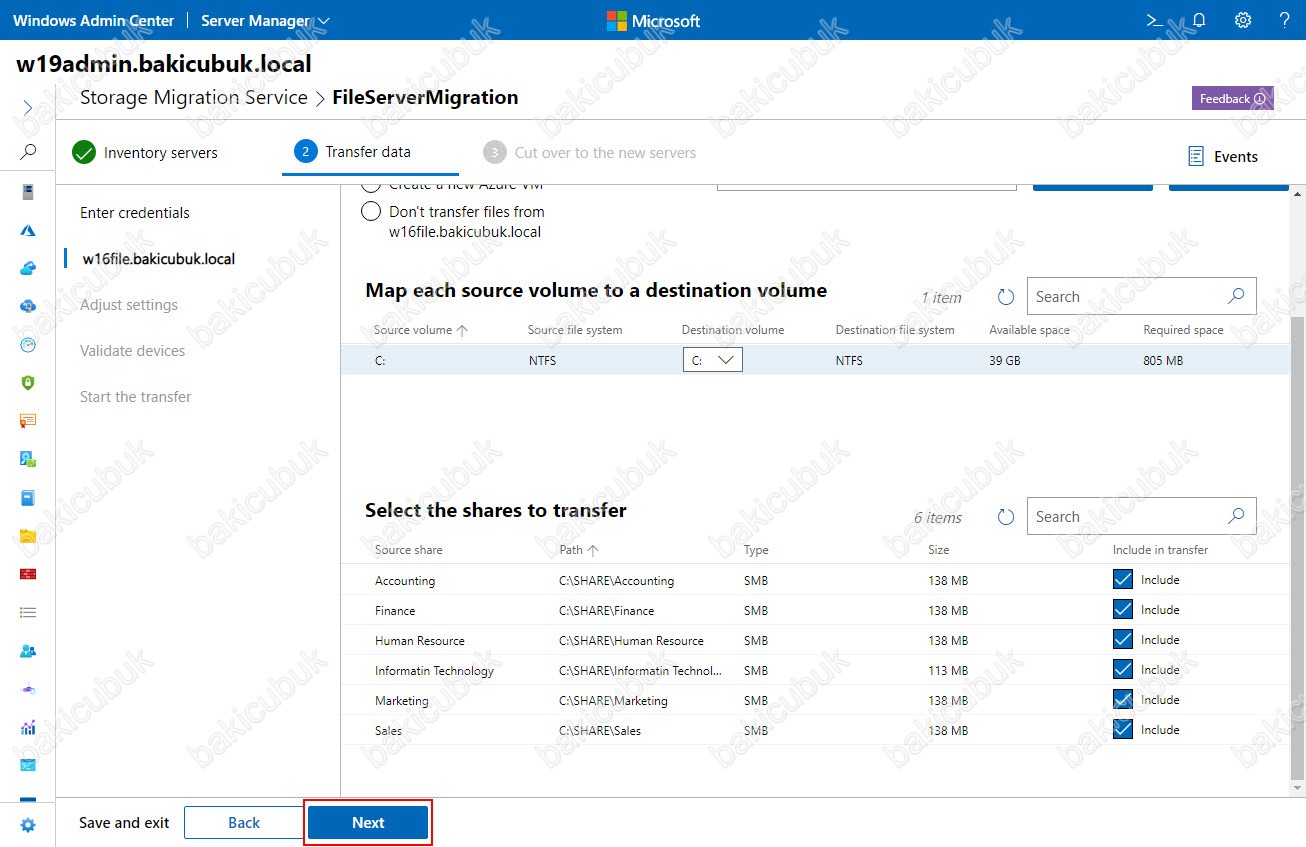Open the blue Events book icon
The width and height of the screenshot is (1306, 847).
point(28,497)
